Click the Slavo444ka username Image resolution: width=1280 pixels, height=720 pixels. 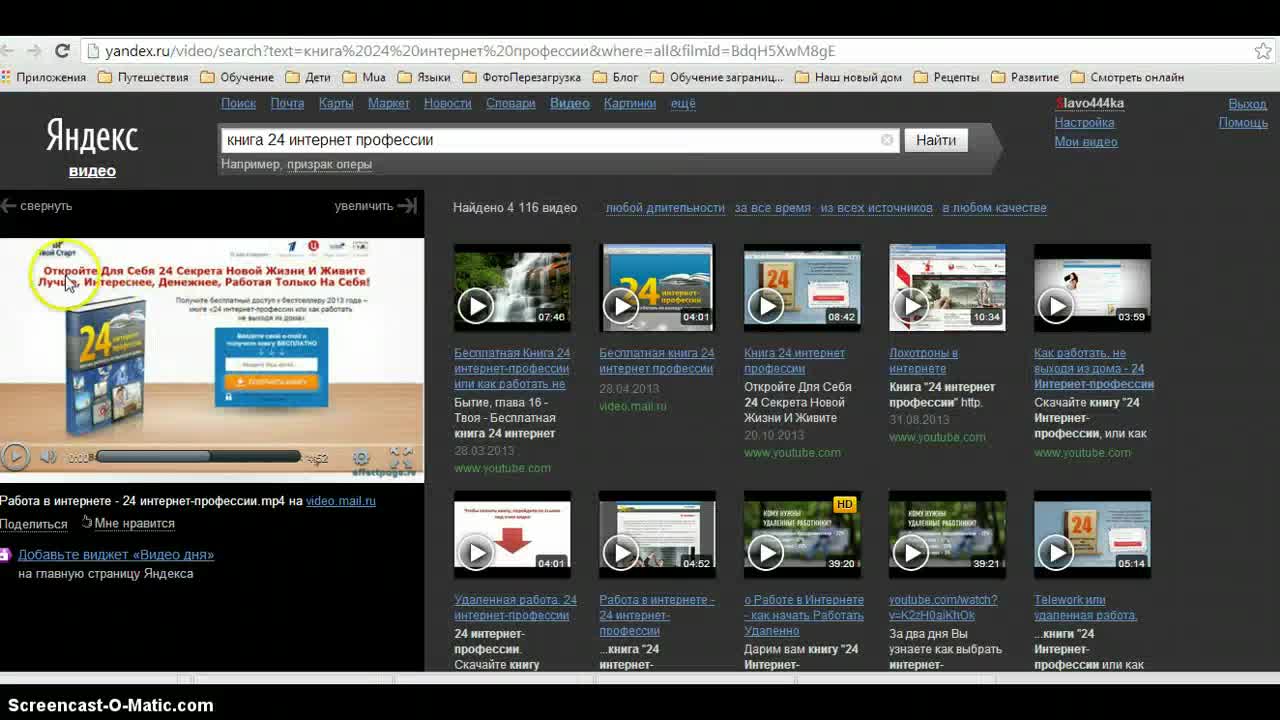click(1090, 104)
